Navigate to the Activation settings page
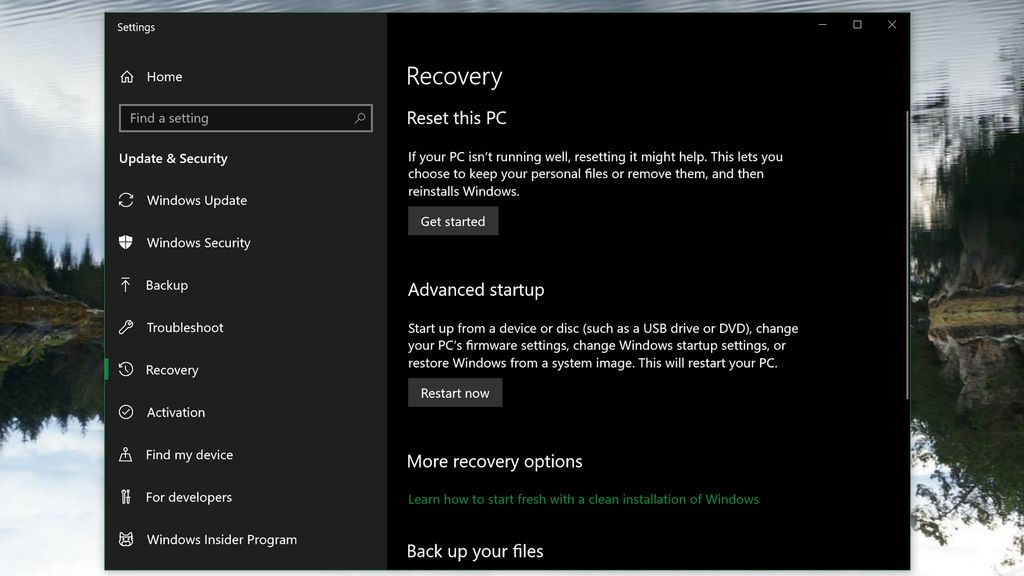1024x576 pixels. [180, 412]
